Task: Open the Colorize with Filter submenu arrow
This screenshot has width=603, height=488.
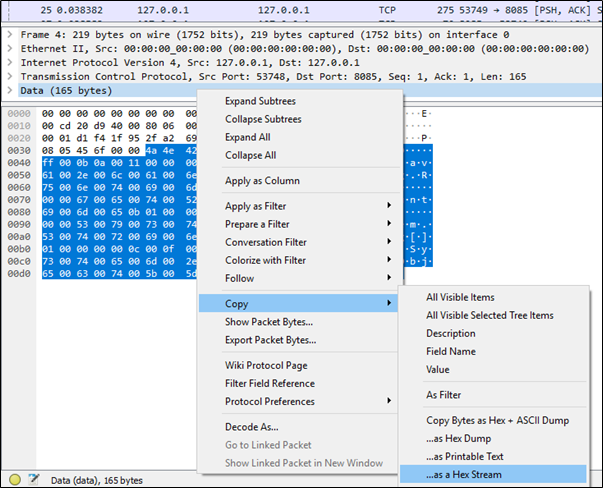Action: click(389, 260)
